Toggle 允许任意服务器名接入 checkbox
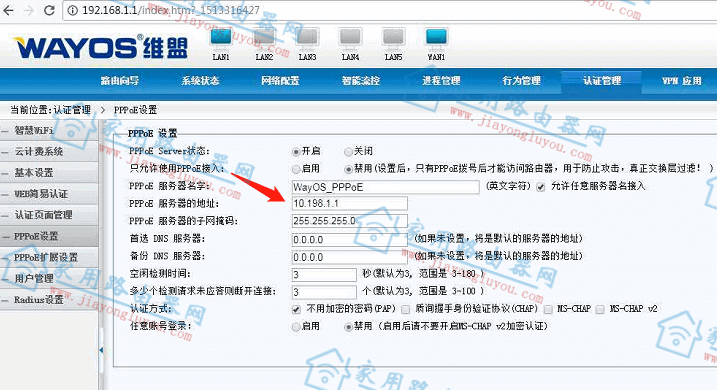The width and height of the screenshot is (717, 390). [x=541, y=187]
